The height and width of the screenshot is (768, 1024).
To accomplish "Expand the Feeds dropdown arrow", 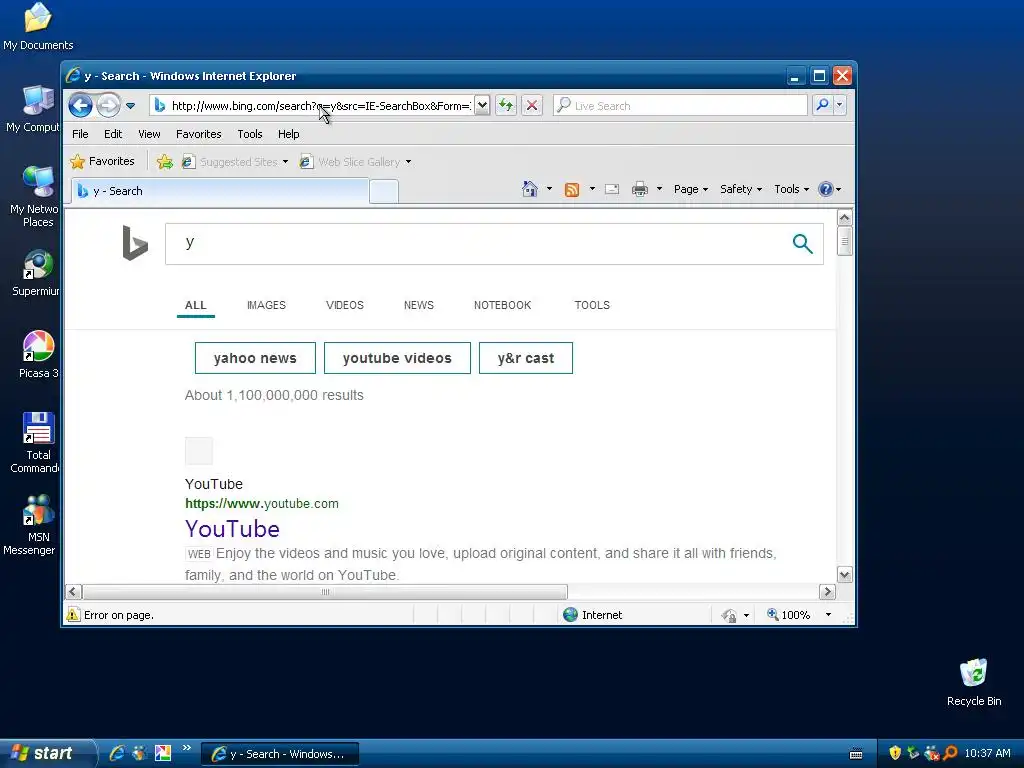I will point(592,189).
